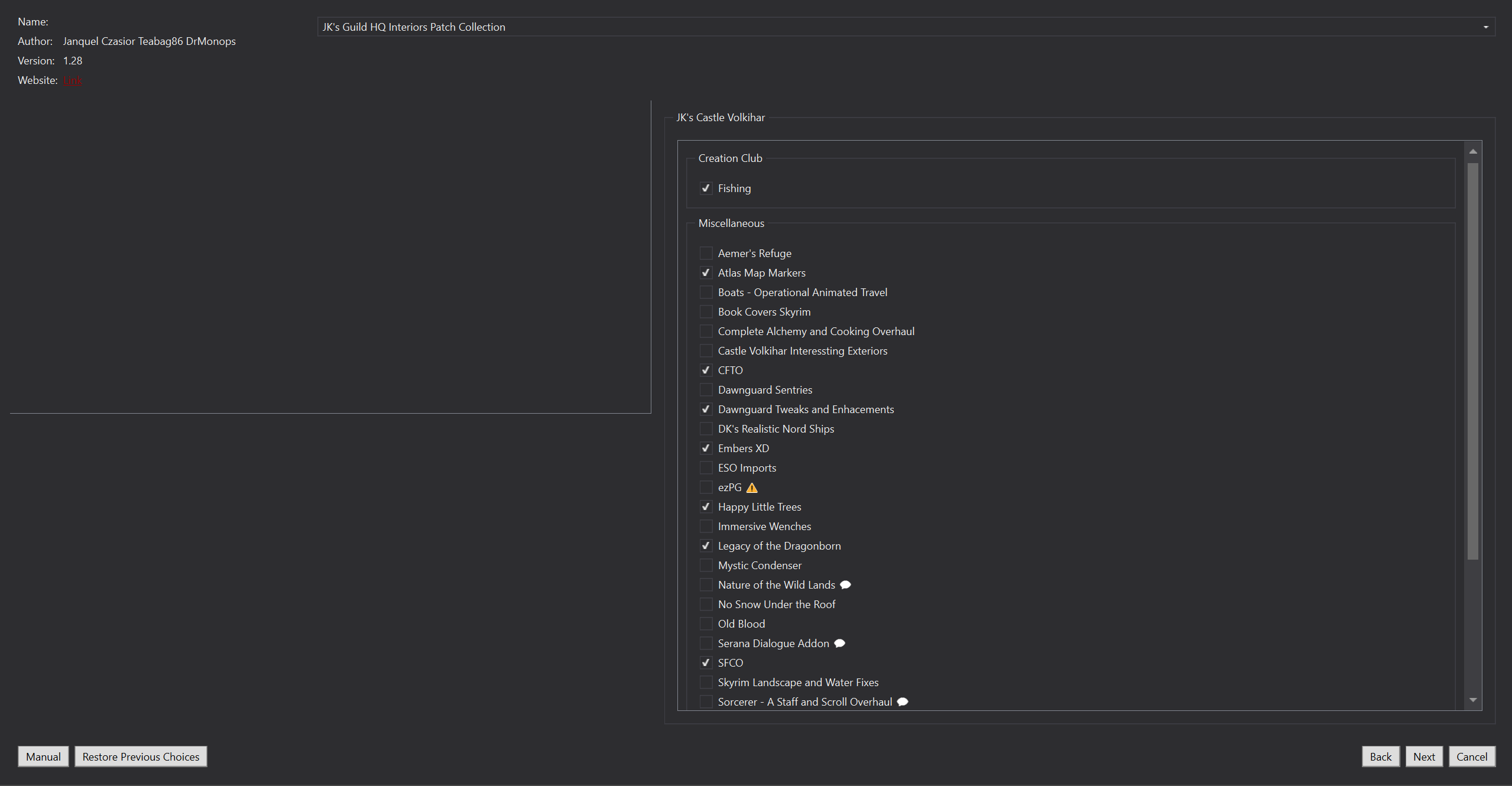Enable Immersive Wenches patch
The image size is (1512, 786).
point(706,527)
